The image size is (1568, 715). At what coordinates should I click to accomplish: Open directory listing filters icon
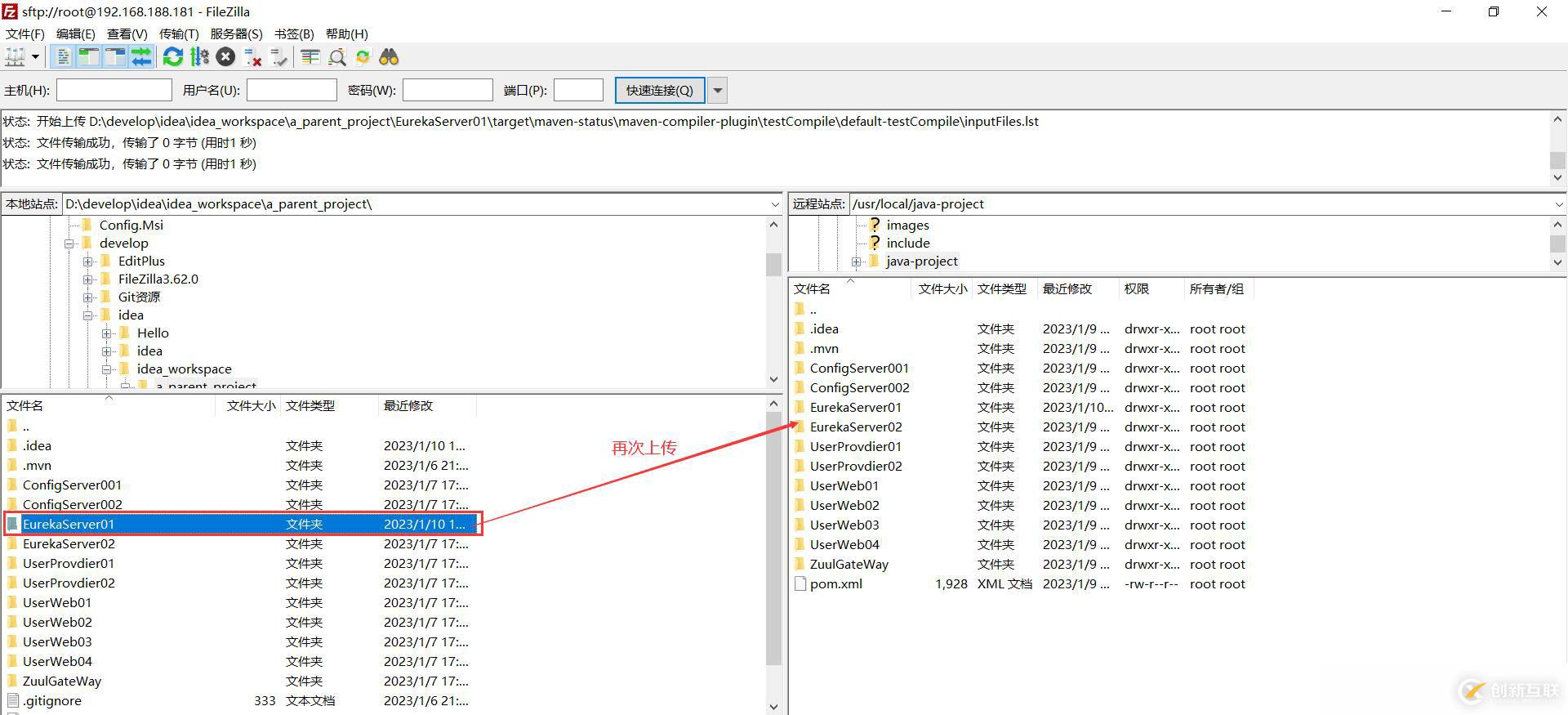[310, 57]
